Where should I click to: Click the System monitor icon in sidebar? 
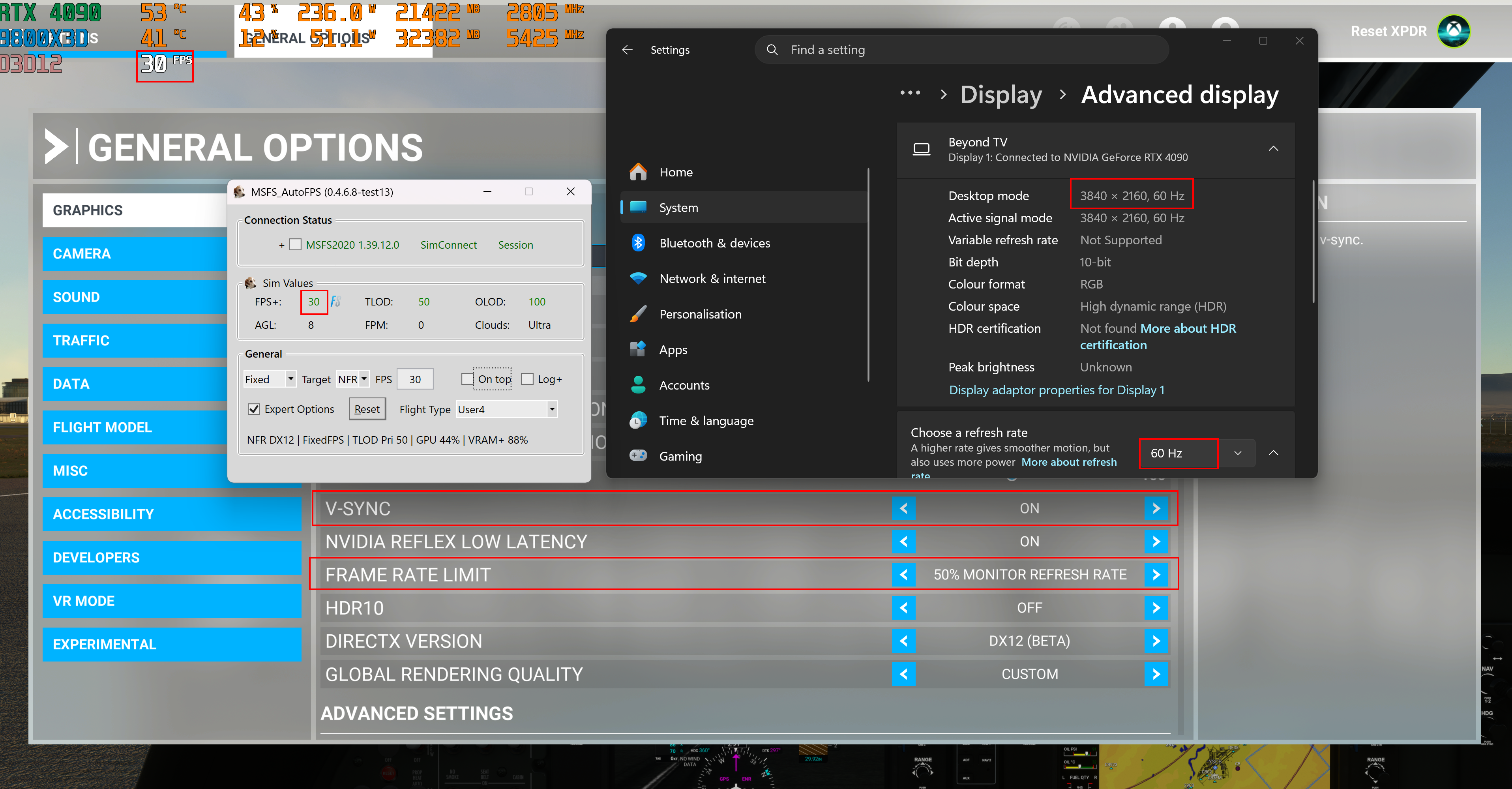(x=638, y=207)
